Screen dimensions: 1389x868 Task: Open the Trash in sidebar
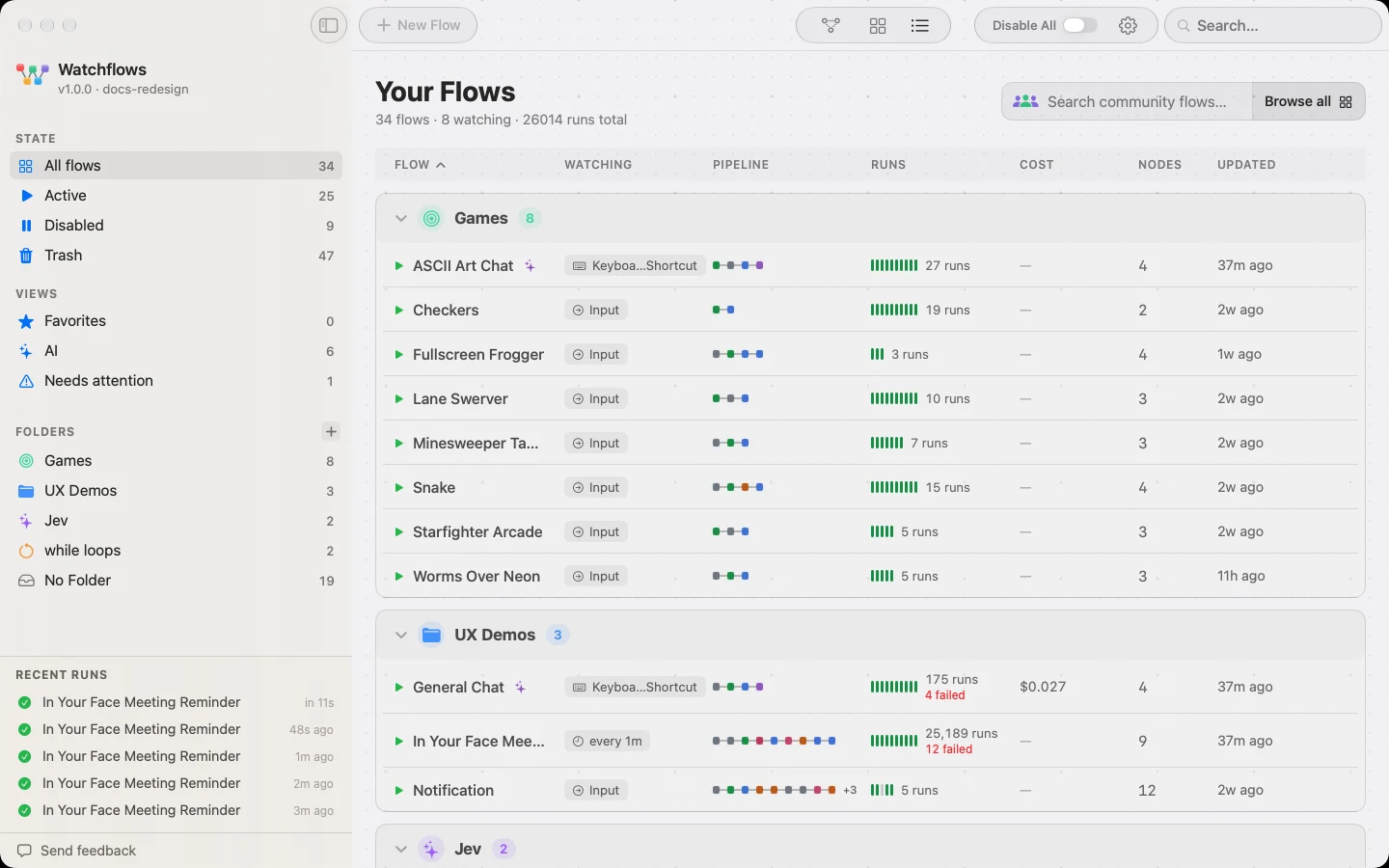coord(176,255)
